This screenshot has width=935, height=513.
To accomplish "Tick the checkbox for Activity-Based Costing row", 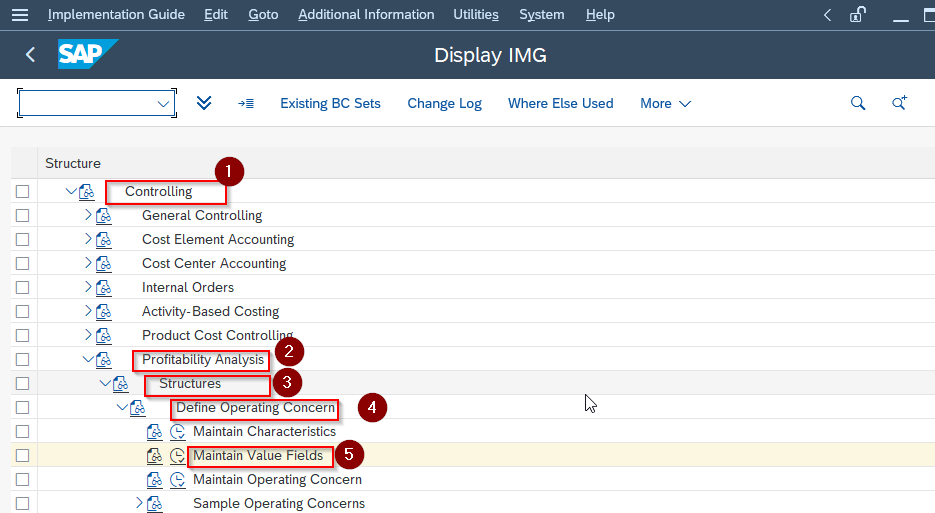I will click(x=23, y=311).
